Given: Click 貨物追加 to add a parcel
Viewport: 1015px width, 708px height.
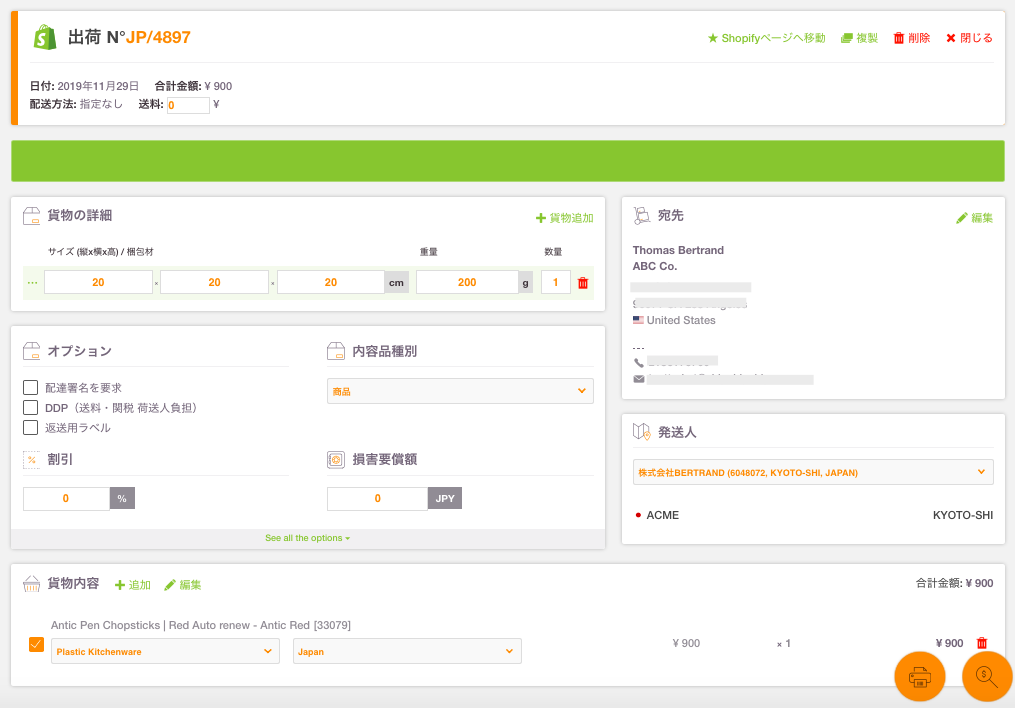Looking at the screenshot, I should coord(564,218).
